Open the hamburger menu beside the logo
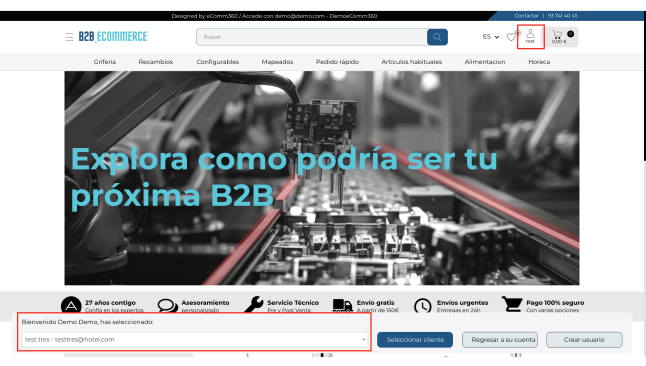The image size is (646, 366). click(x=69, y=37)
